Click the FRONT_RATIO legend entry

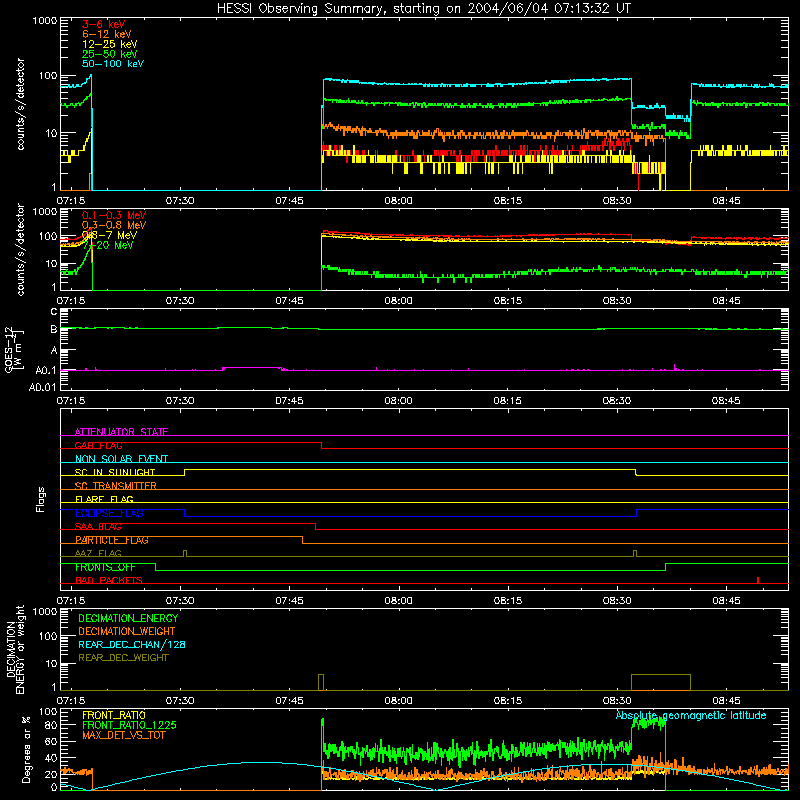[x=114, y=715]
